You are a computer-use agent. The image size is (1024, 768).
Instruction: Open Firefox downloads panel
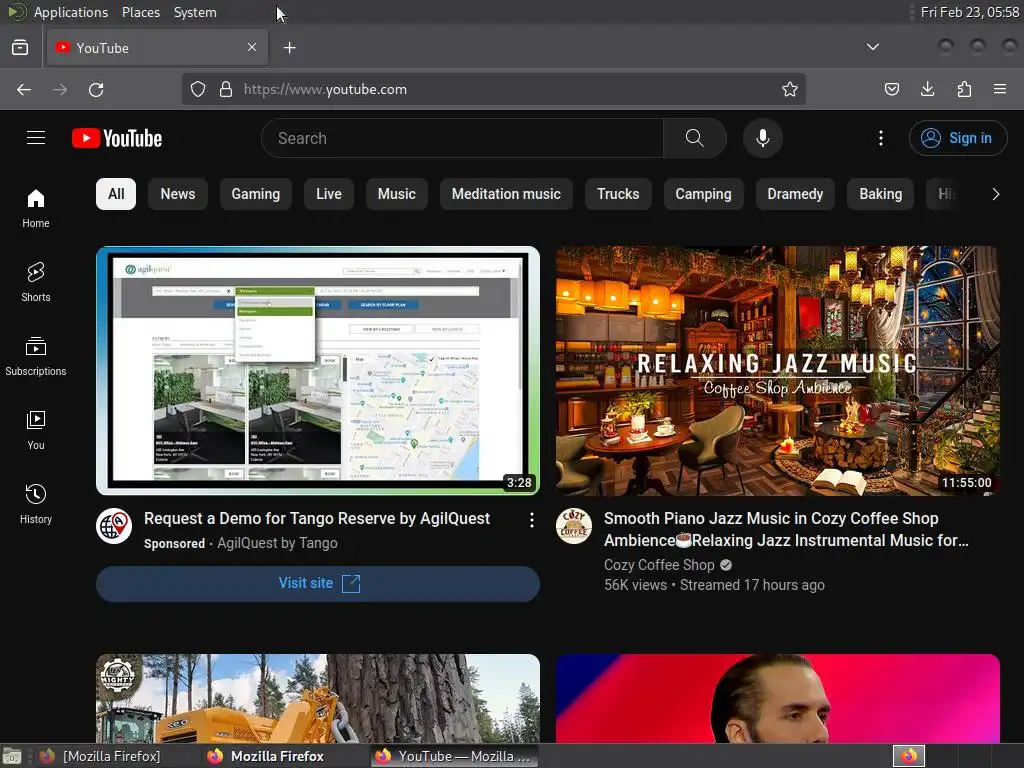point(927,89)
